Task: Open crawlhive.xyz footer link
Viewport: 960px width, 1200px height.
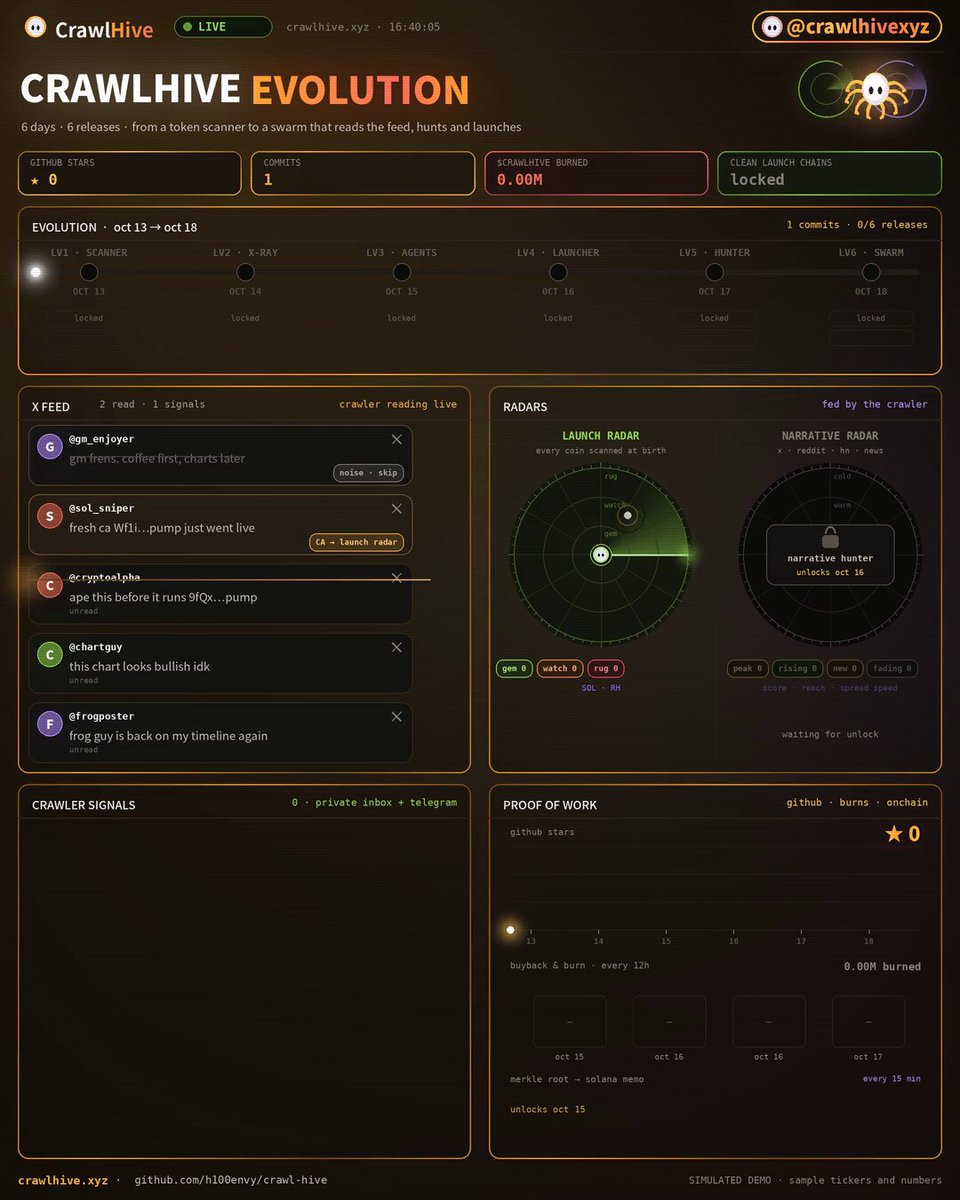Action: [63, 1180]
